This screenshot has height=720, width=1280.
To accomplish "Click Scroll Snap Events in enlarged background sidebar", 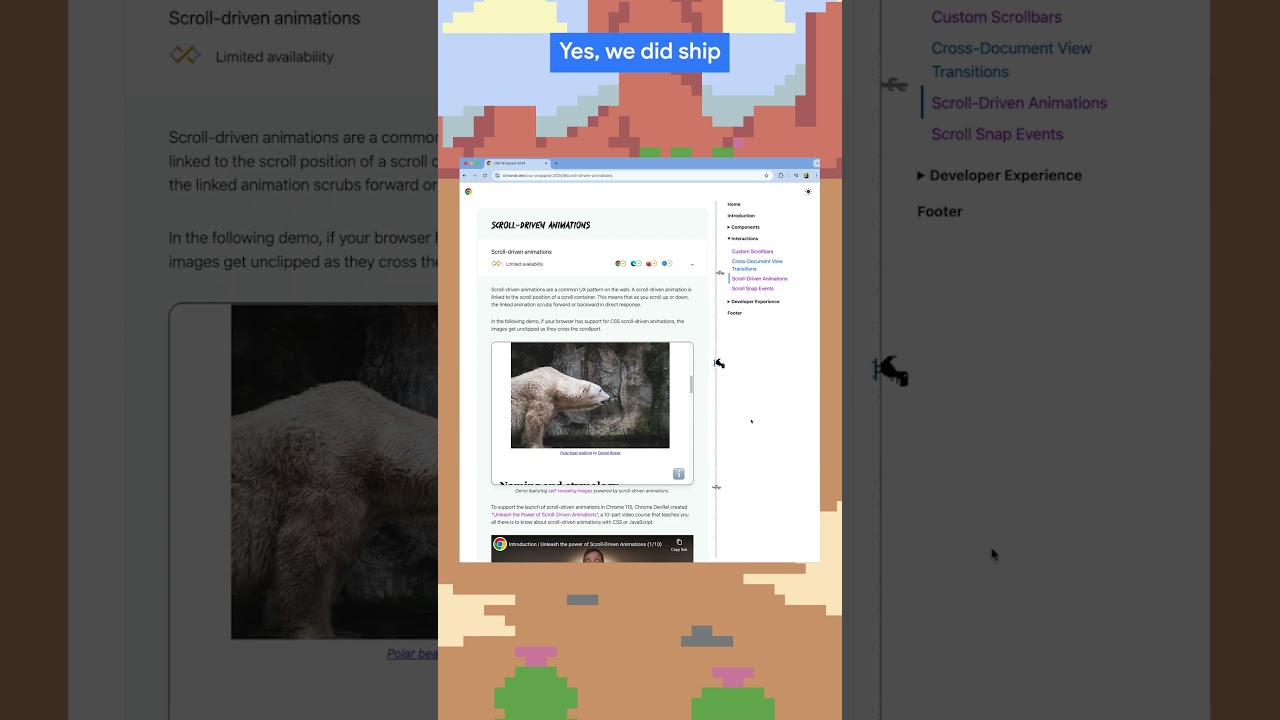I will 997,134.
